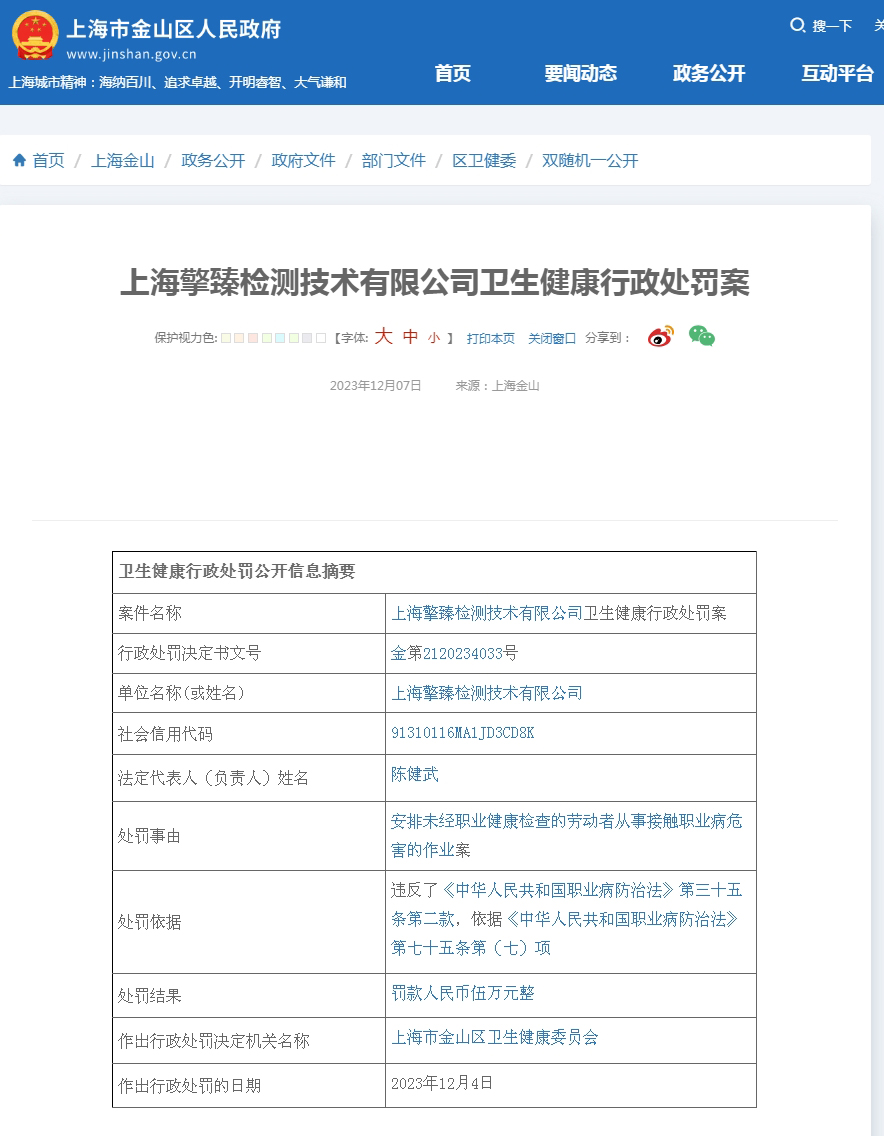This screenshot has height=1136, width=884.
Task: Click 打印本页 print link
Action: (x=491, y=338)
